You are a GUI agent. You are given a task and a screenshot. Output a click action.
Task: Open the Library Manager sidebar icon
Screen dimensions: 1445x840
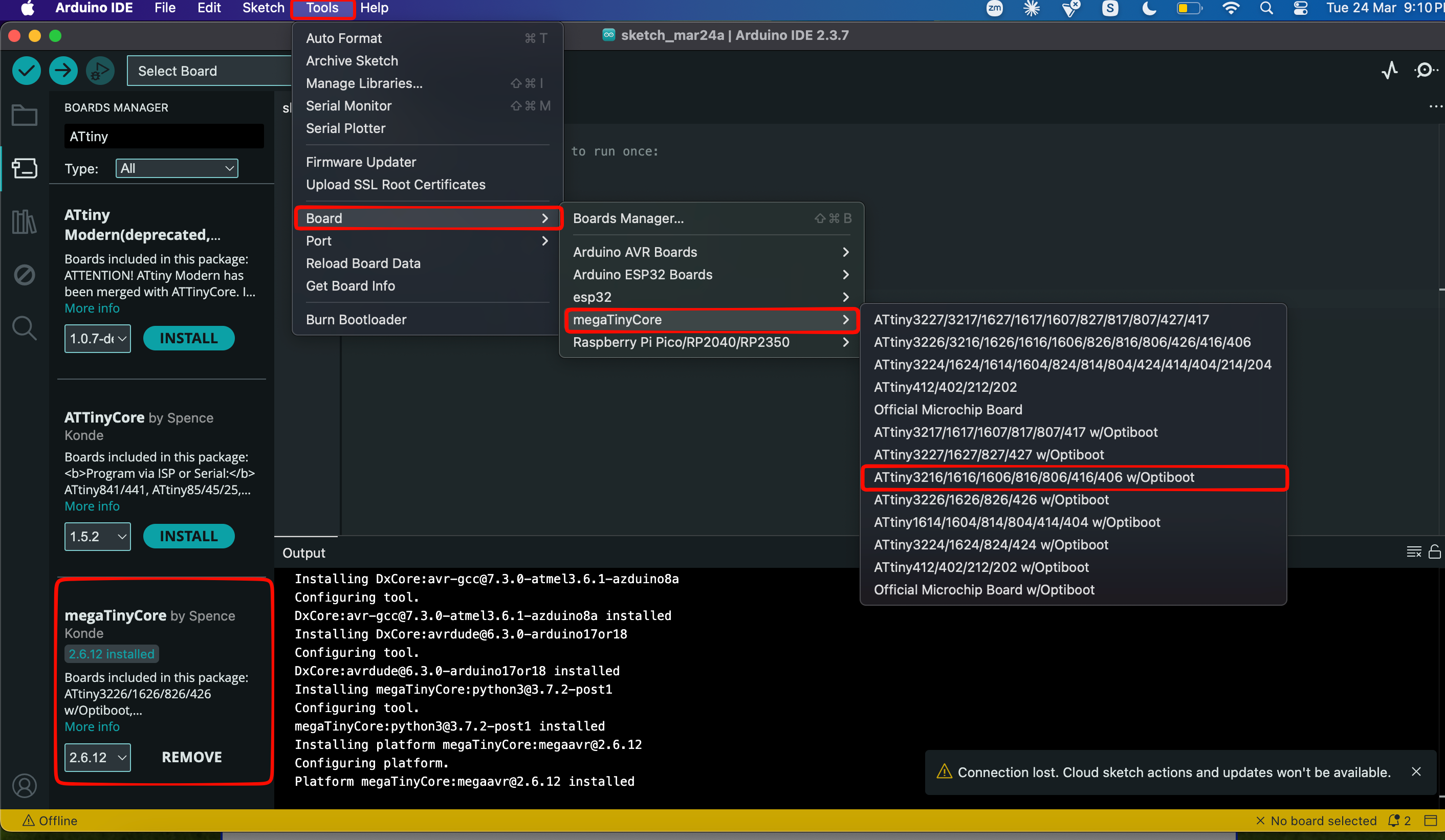point(24,222)
